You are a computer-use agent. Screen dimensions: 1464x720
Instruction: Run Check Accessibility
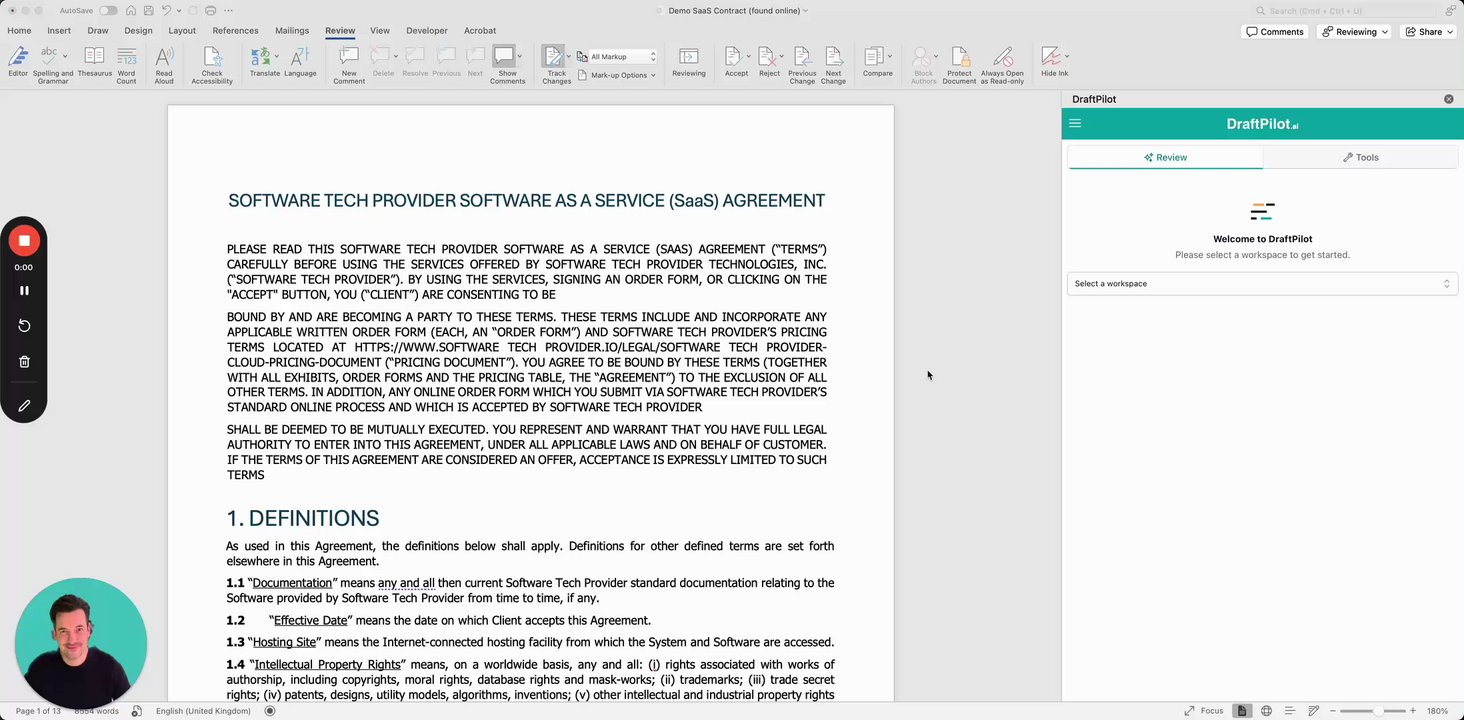click(x=212, y=65)
